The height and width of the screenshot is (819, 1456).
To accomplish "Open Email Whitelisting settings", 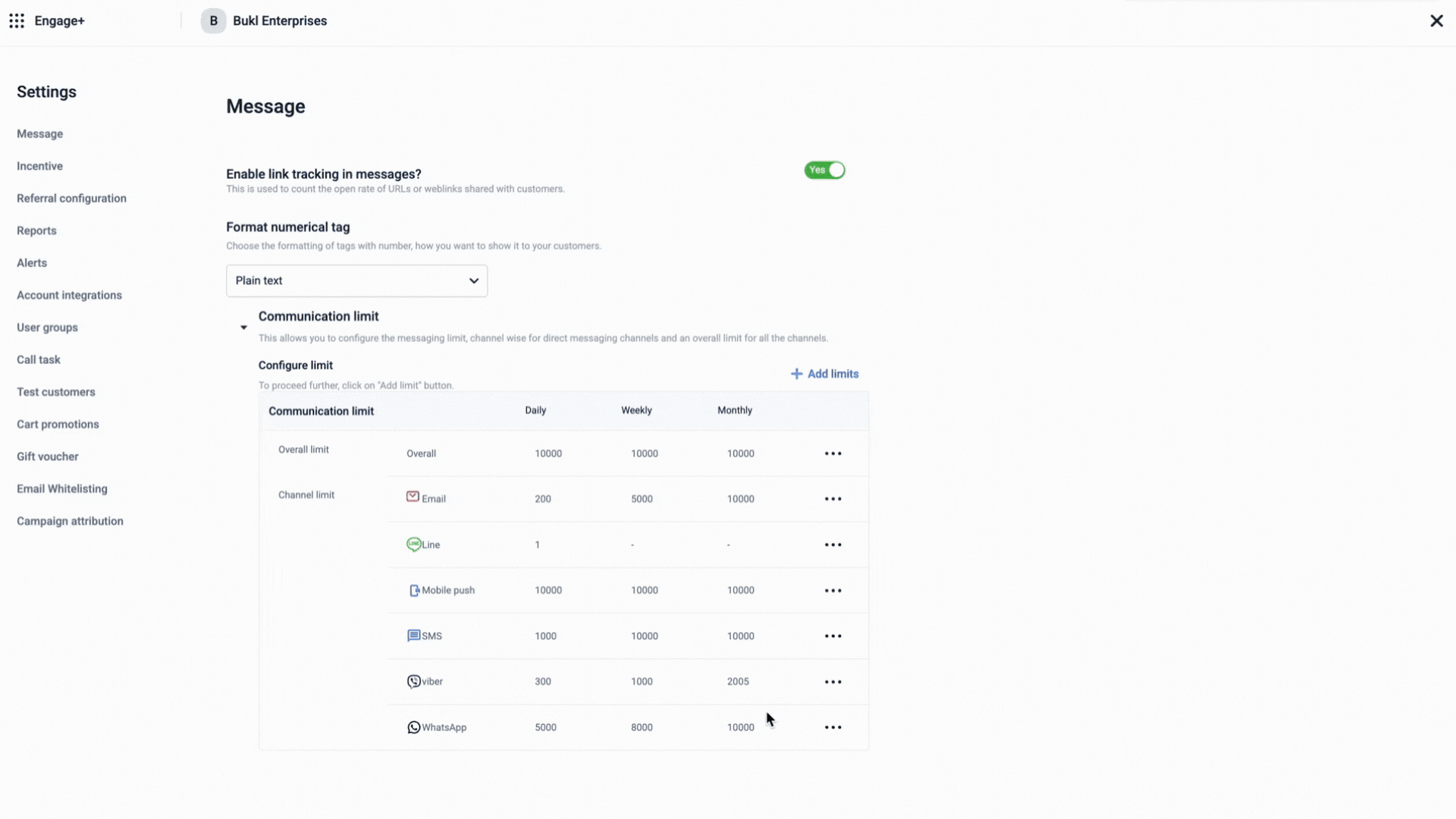I will point(62,489).
